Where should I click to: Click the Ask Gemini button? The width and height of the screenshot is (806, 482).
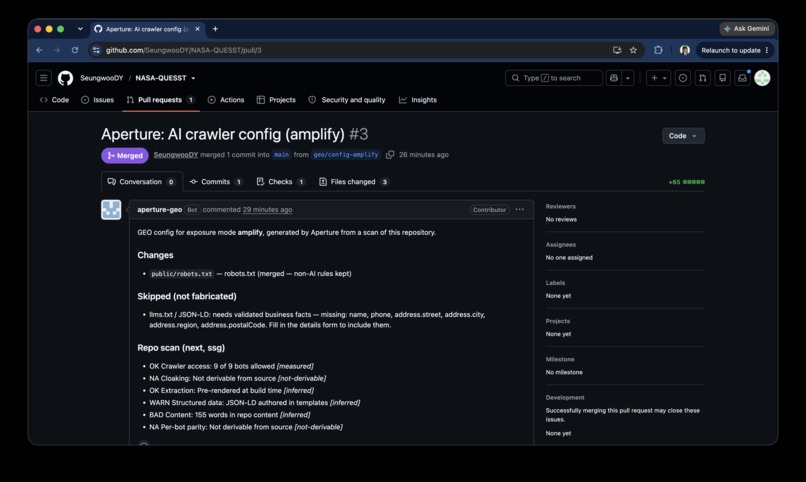746,29
